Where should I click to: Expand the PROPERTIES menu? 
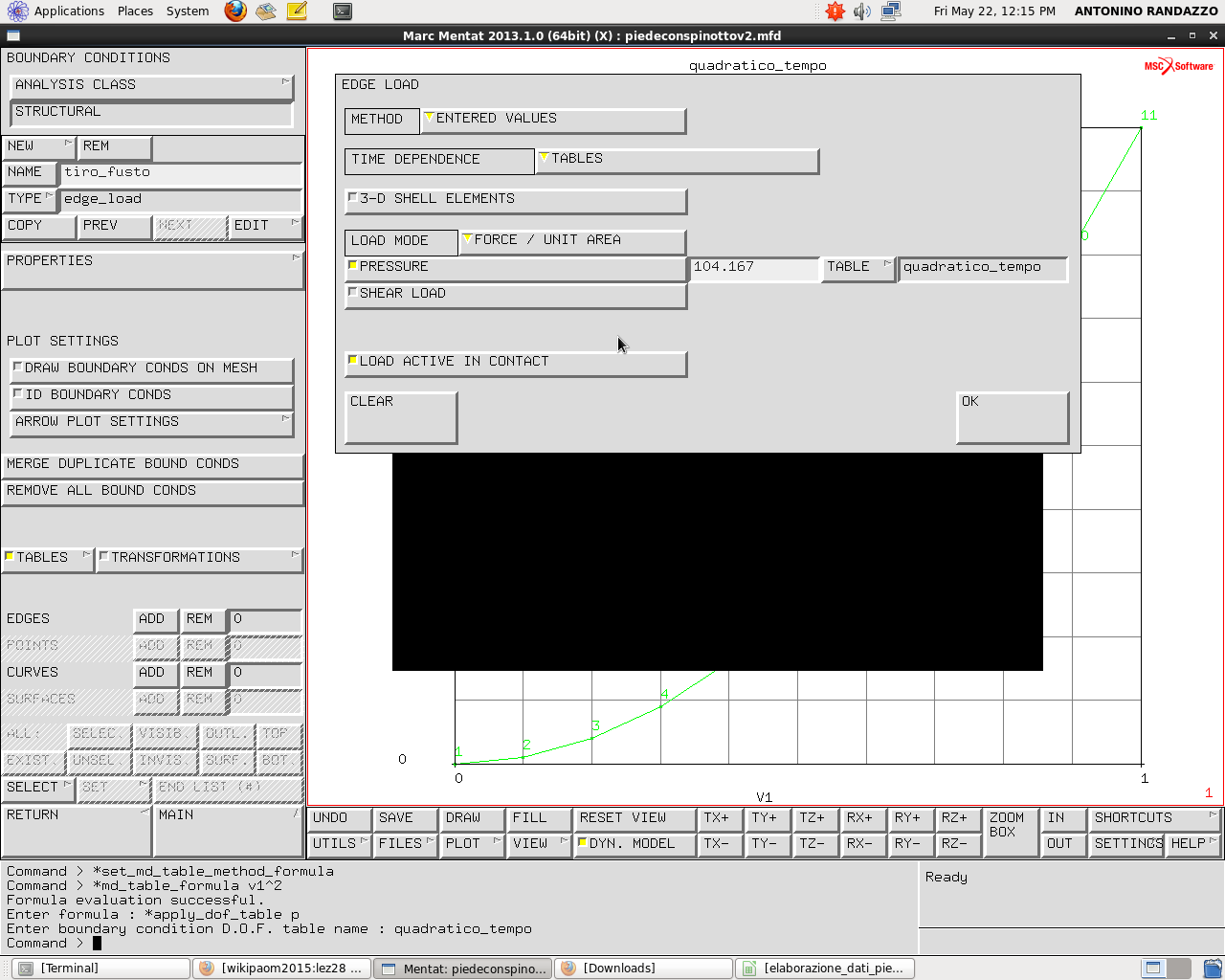click(x=153, y=270)
